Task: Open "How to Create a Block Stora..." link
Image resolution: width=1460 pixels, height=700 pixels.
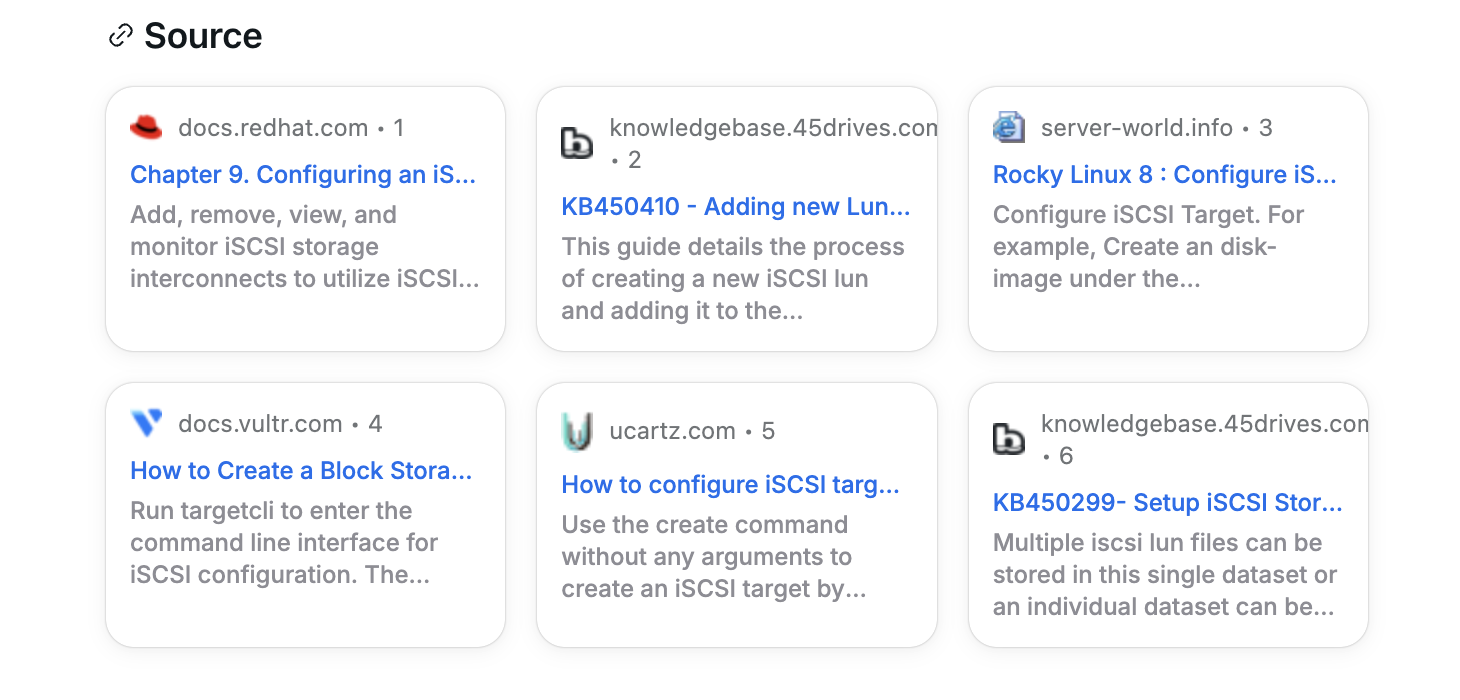Action: (x=301, y=471)
